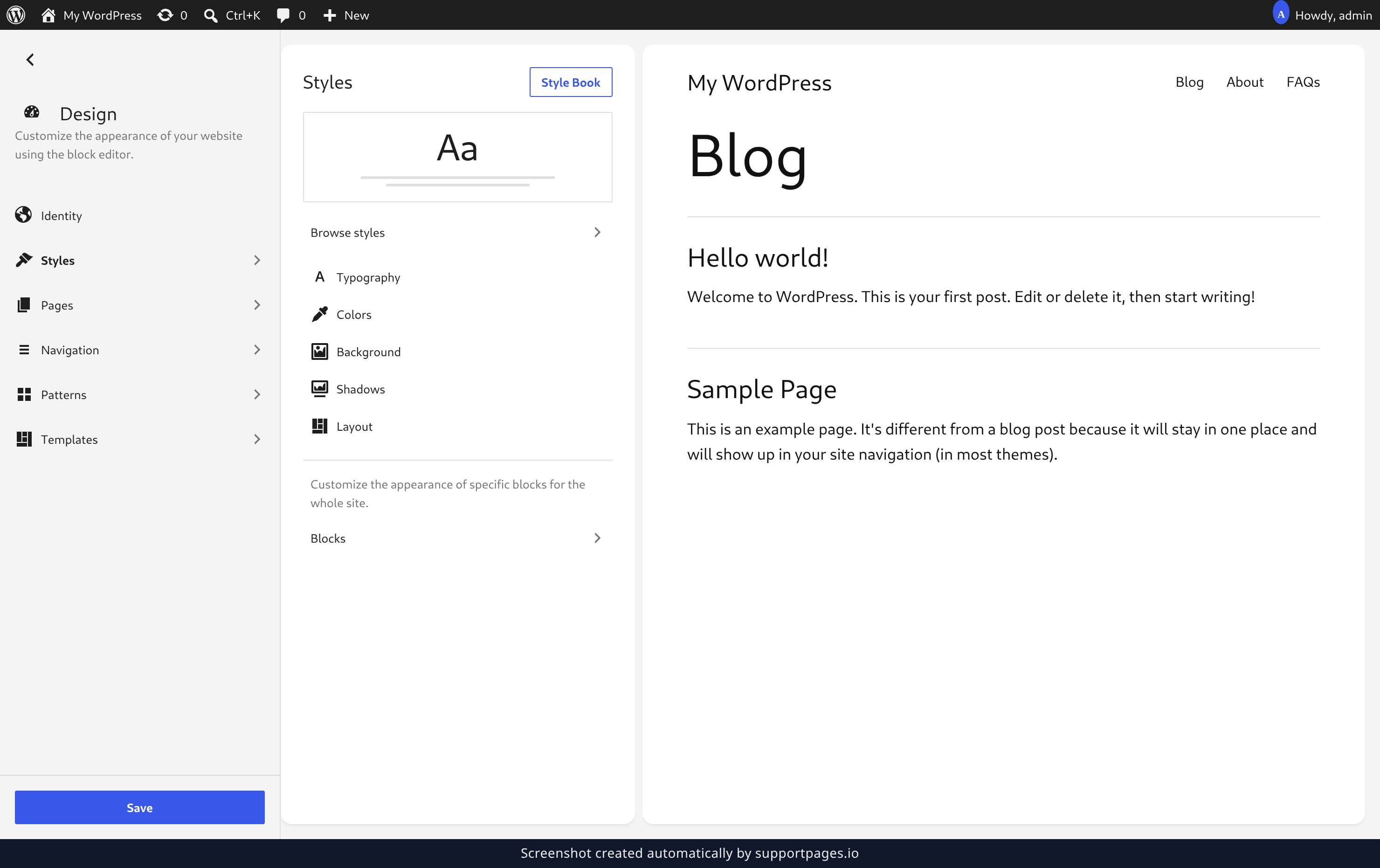Viewport: 1380px width, 868px height.
Task: Expand the Pages sidebar chevron
Action: [x=257, y=305]
